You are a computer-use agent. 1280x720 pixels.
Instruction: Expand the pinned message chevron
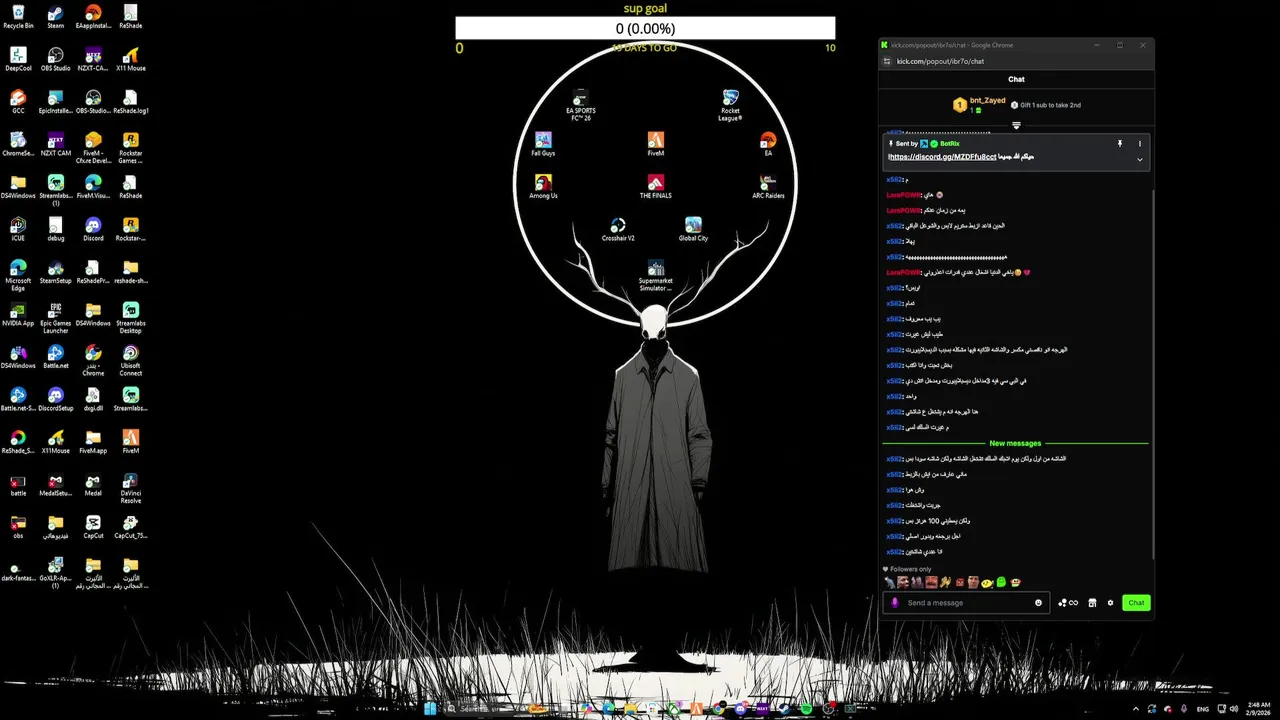coord(1139,159)
